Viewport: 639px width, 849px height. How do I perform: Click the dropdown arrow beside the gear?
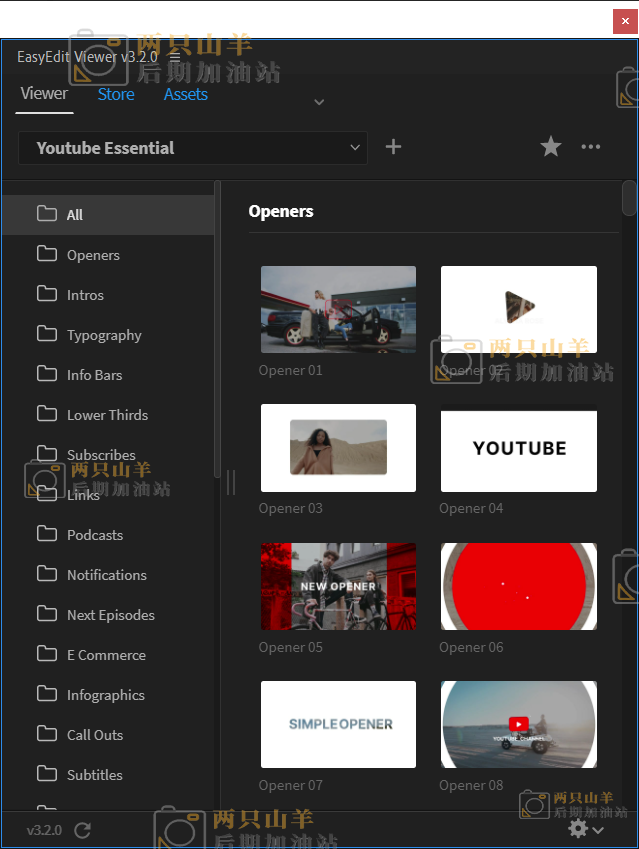pos(598,830)
